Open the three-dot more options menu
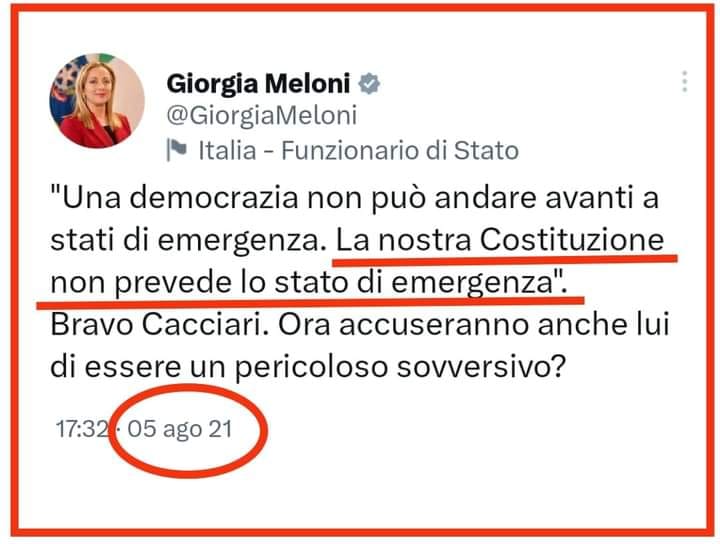Image resolution: width=720 pixels, height=544 pixels. [x=684, y=82]
